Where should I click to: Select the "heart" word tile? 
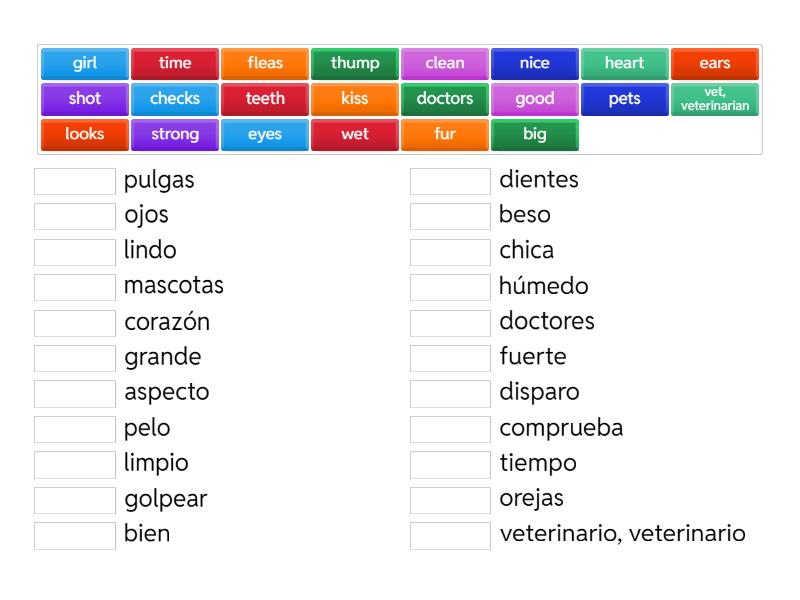[x=625, y=63]
